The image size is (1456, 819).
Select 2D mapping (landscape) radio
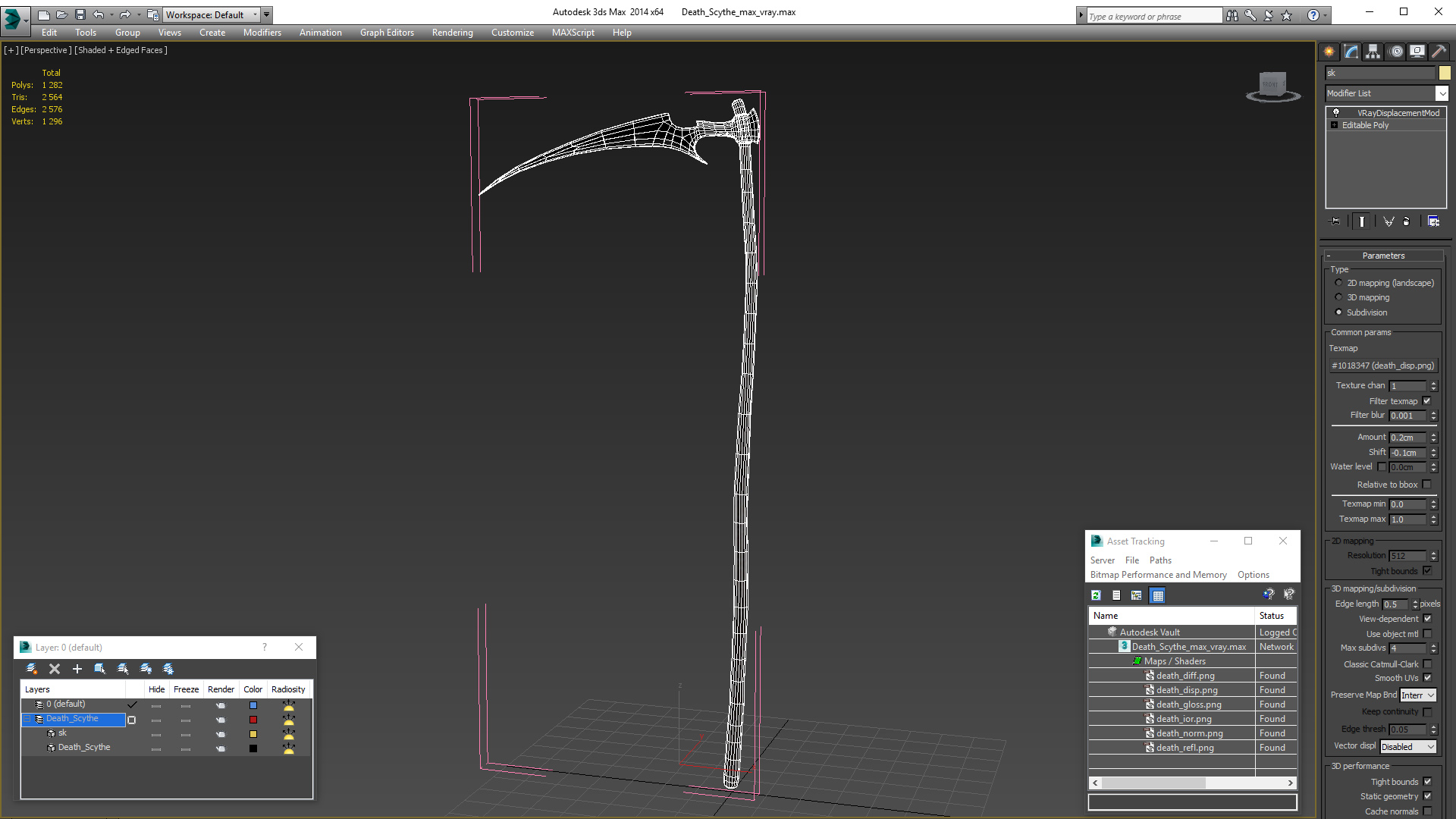coord(1338,282)
